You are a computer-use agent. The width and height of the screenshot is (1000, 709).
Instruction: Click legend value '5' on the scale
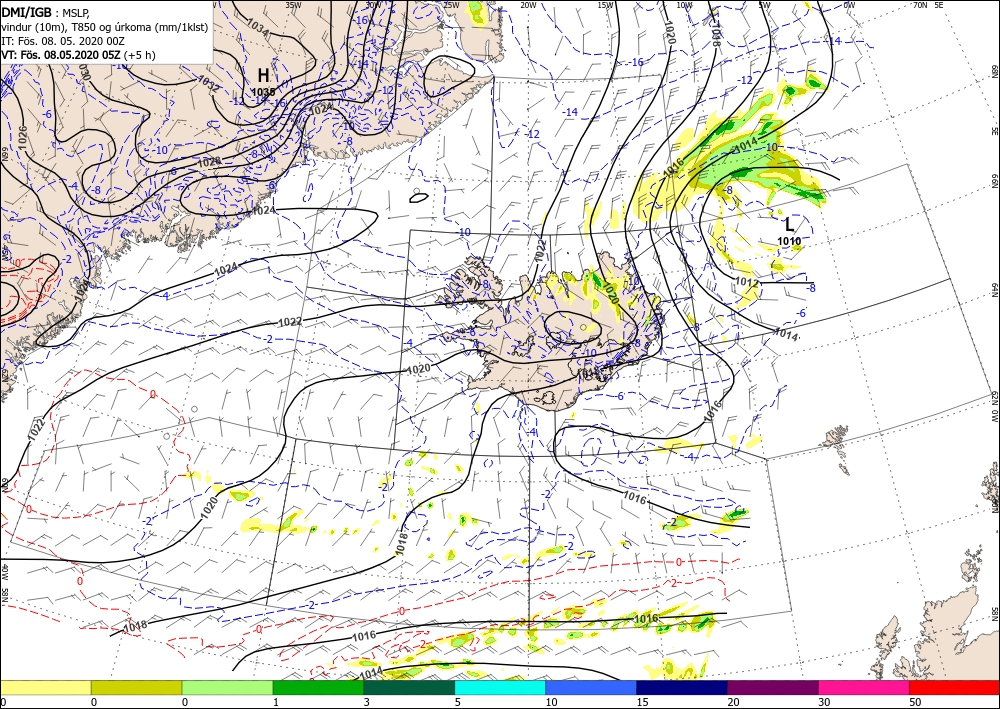pyautogui.click(x=457, y=702)
